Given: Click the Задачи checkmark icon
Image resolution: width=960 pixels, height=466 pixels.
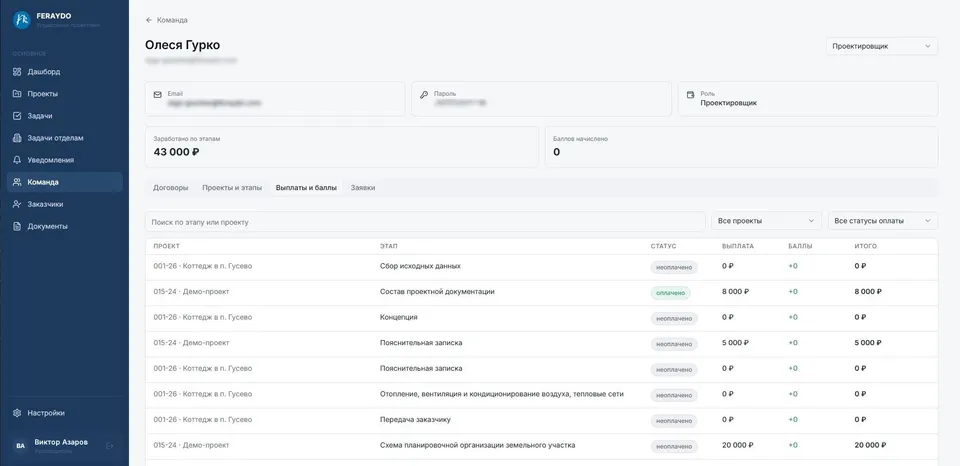Looking at the screenshot, I should pyautogui.click(x=17, y=116).
